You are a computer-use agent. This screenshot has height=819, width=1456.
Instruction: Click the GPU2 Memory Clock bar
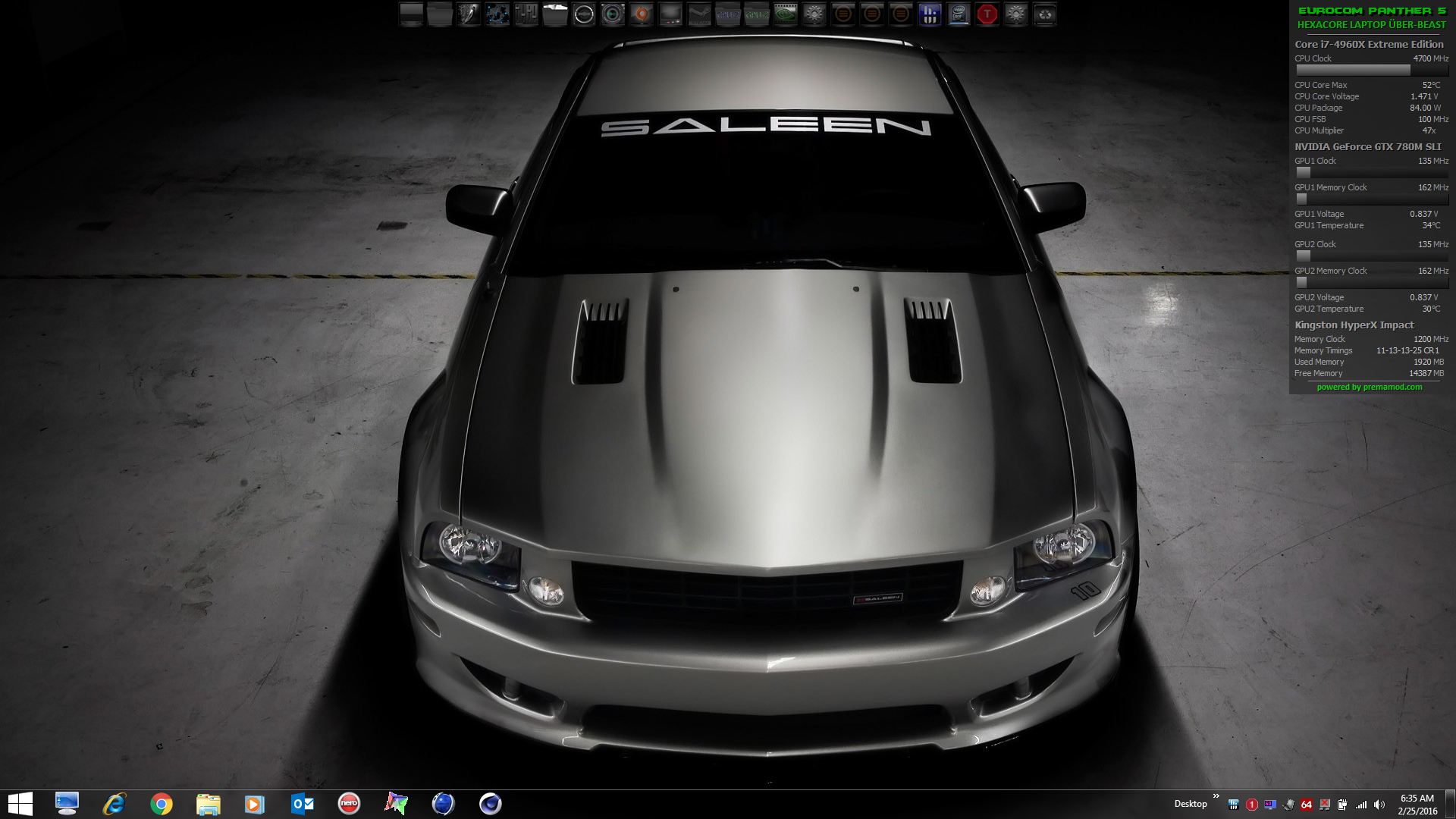(x=1371, y=282)
